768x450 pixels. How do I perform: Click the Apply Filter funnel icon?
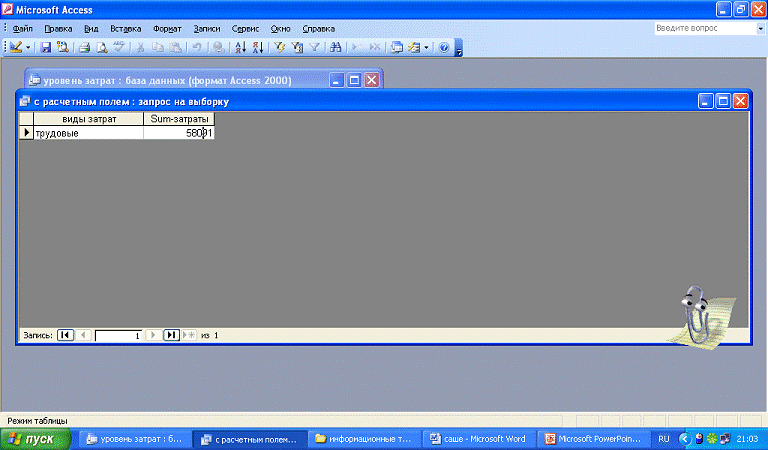(x=314, y=47)
